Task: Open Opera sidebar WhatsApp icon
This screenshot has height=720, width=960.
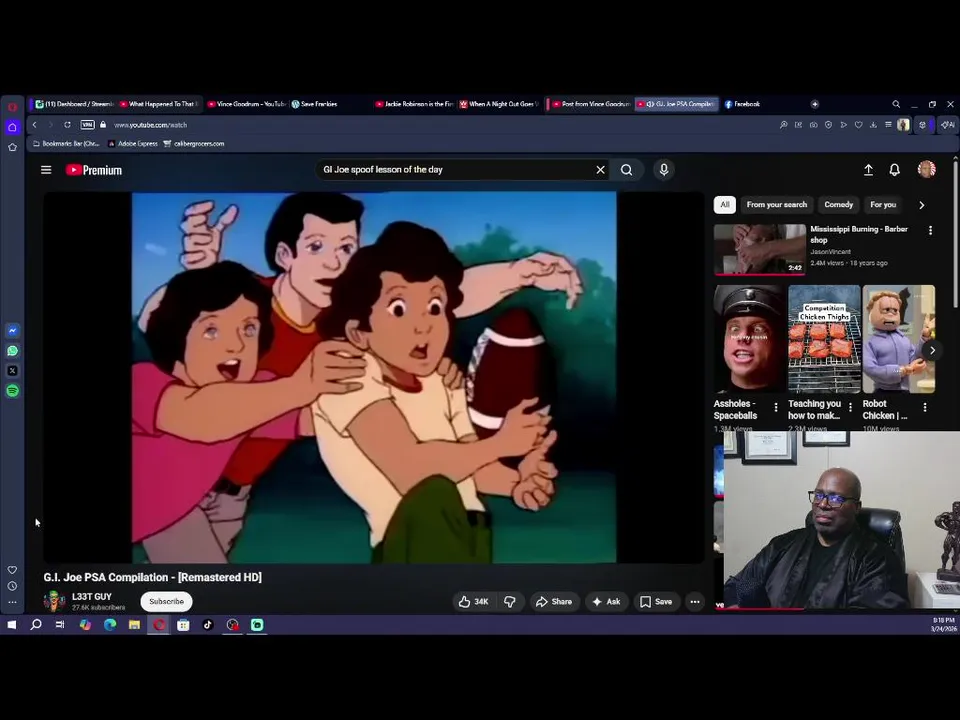Action: (x=12, y=351)
